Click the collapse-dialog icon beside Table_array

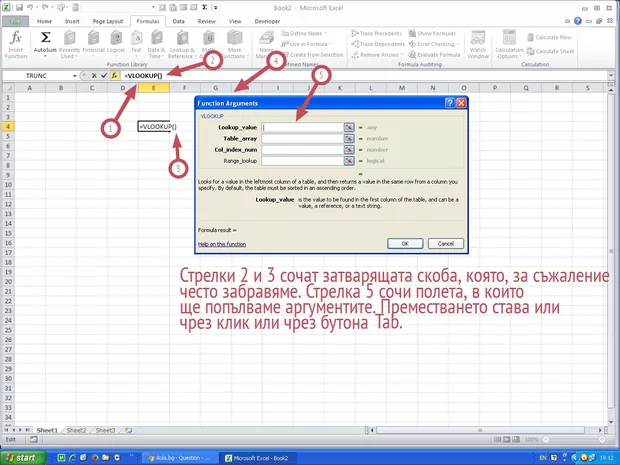pos(349,139)
